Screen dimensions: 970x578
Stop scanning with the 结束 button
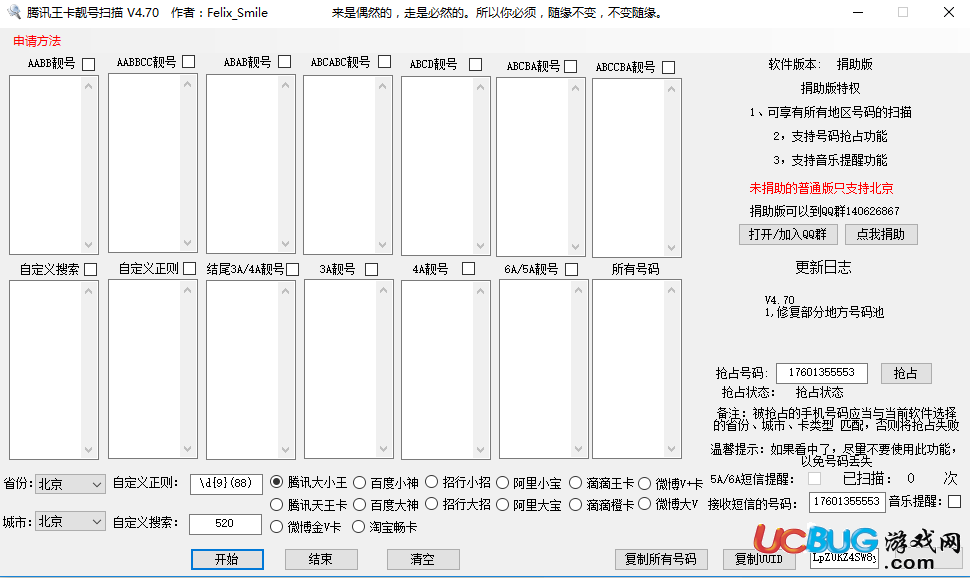[321, 559]
